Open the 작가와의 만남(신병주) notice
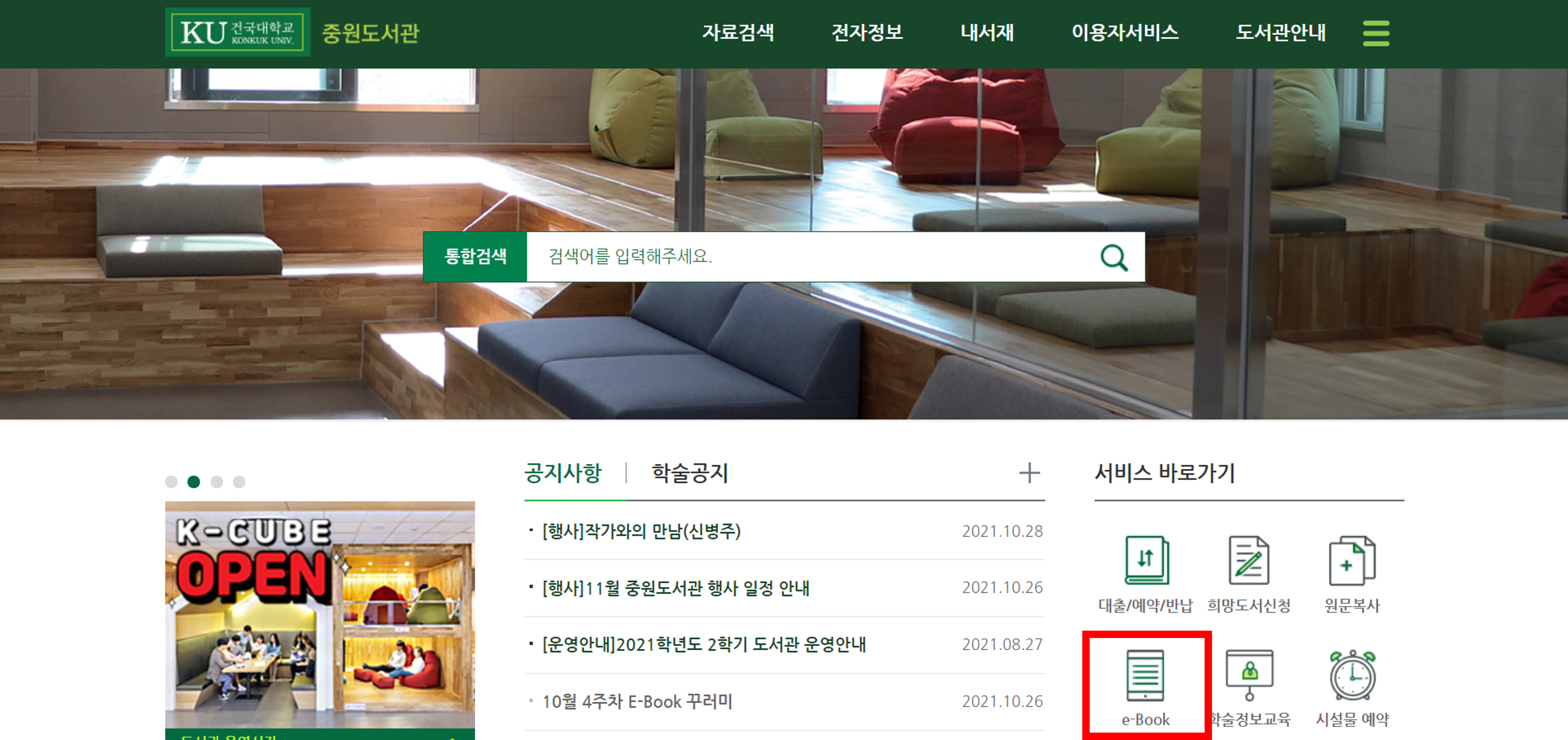 [x=641, y=531]
